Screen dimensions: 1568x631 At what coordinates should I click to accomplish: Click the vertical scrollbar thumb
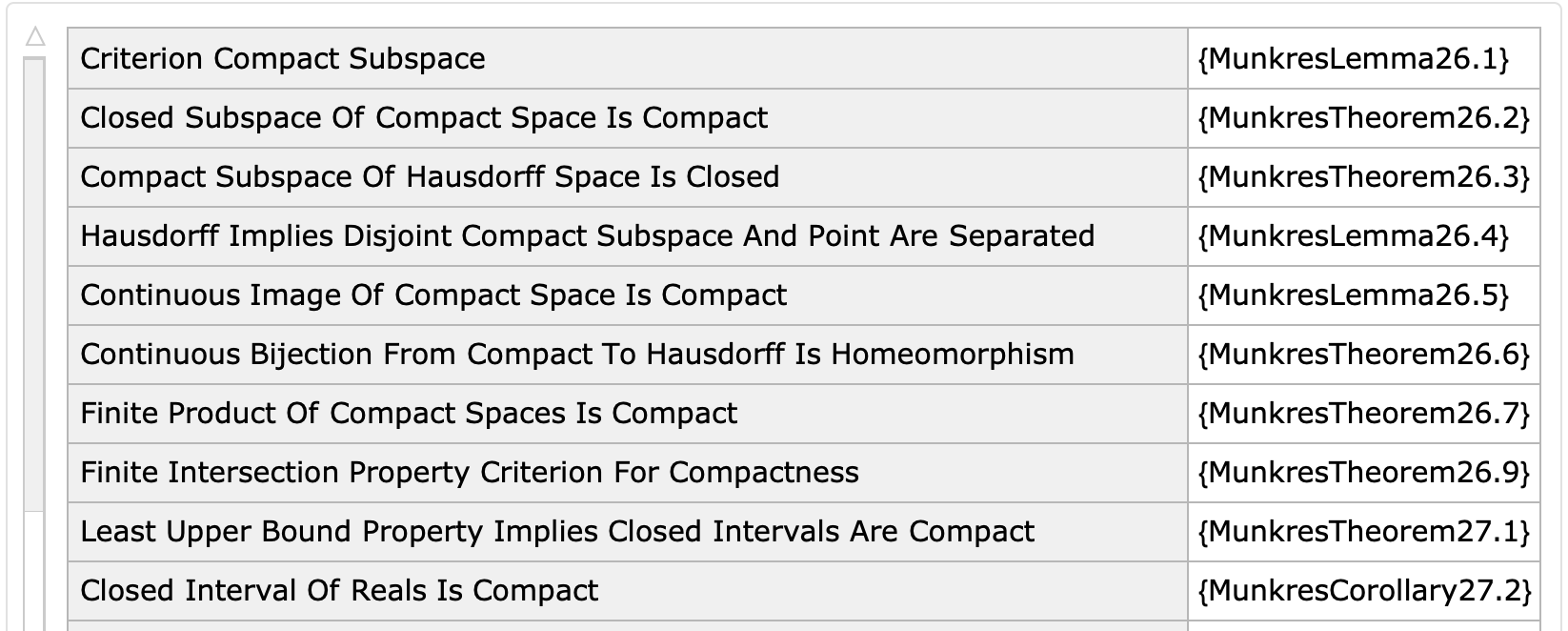coord(34,286)
